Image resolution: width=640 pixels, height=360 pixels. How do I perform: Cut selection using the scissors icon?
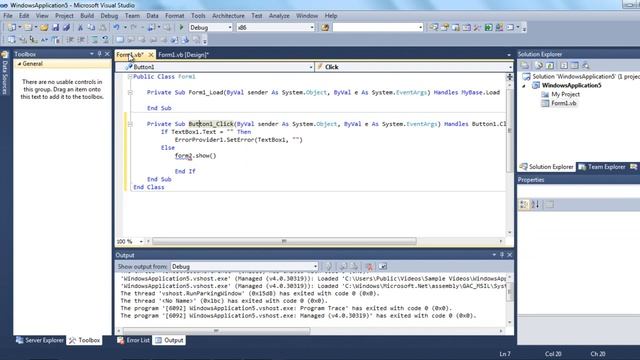tap(80, 27)
